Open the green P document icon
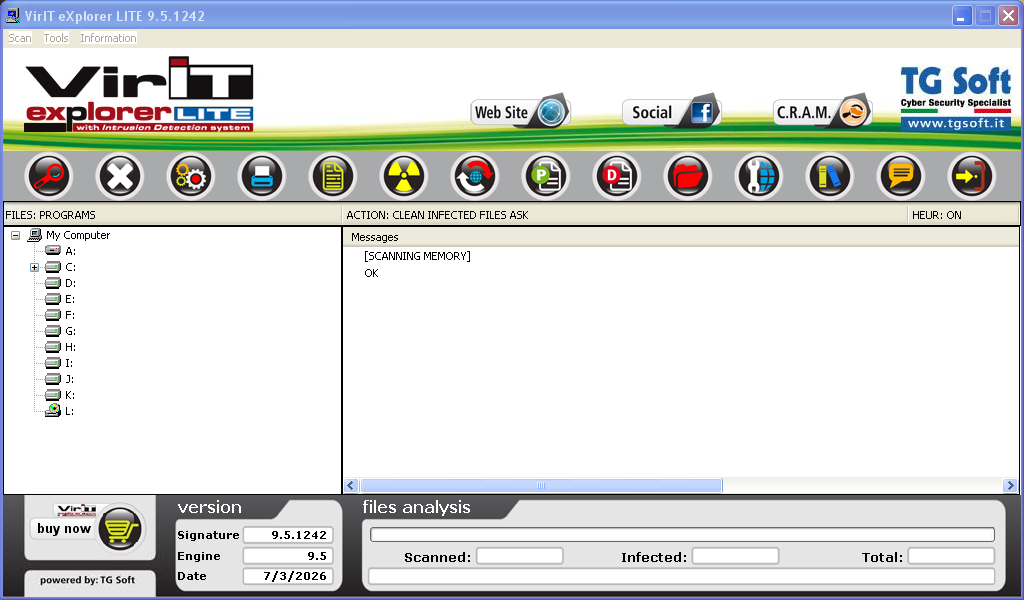This screenshot has width=1024, height=600. [546, 176]
